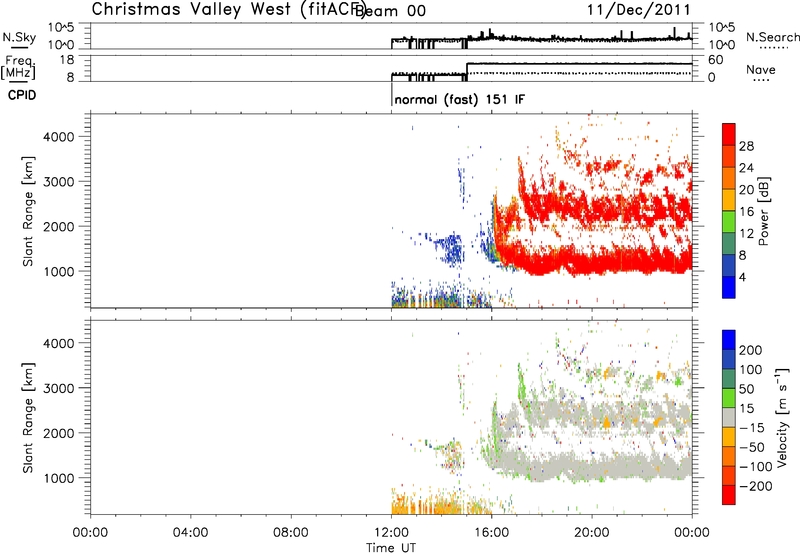Click the 'N.Search' legend label
This screenshot has width=800, height=554.
click(772, 37)
